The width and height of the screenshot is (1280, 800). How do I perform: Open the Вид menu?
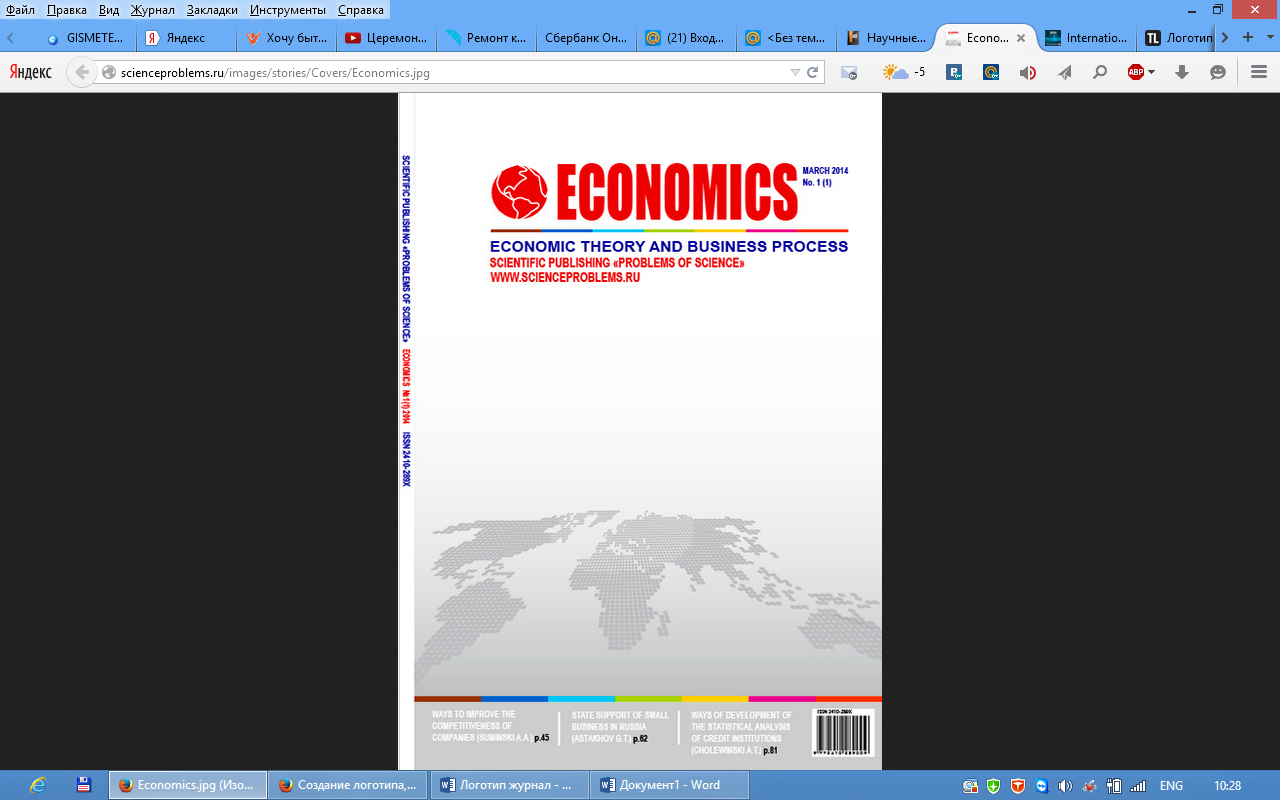click(109, 9)
